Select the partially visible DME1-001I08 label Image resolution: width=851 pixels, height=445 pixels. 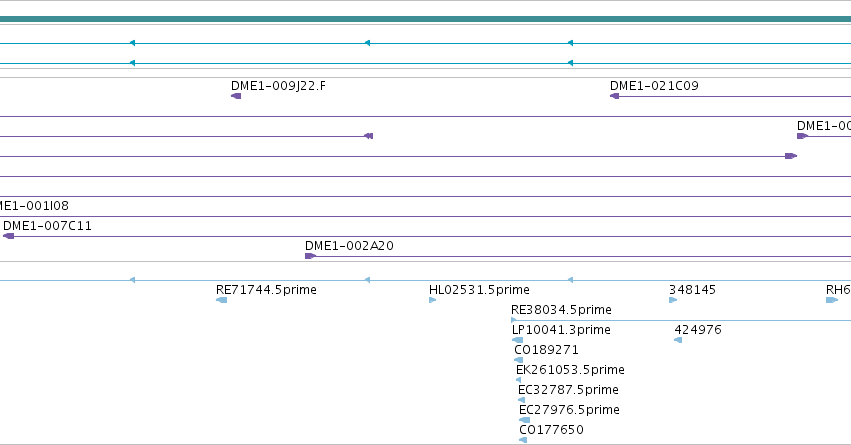coord(34,206)
